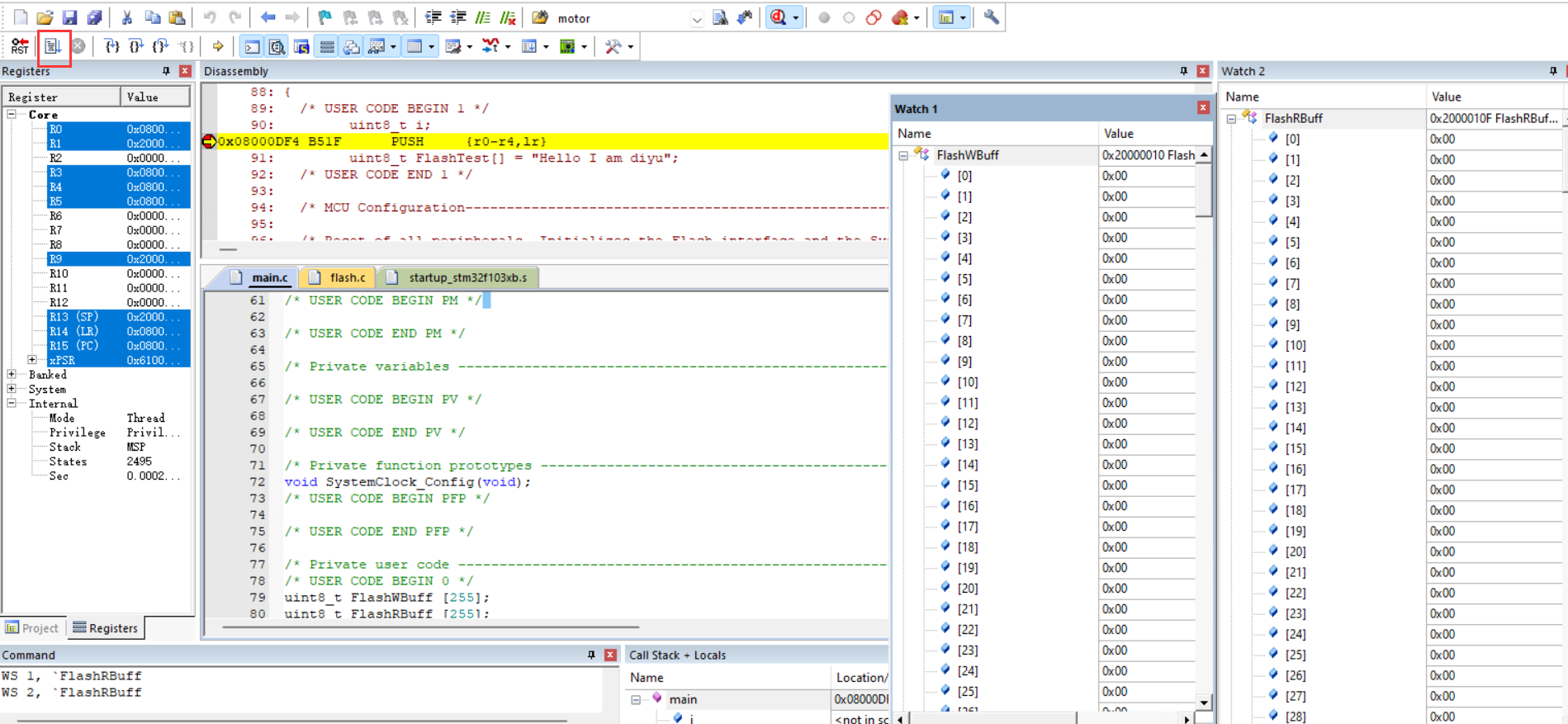
Task: Click the Step Into icon
Action: tap(111, 46)
